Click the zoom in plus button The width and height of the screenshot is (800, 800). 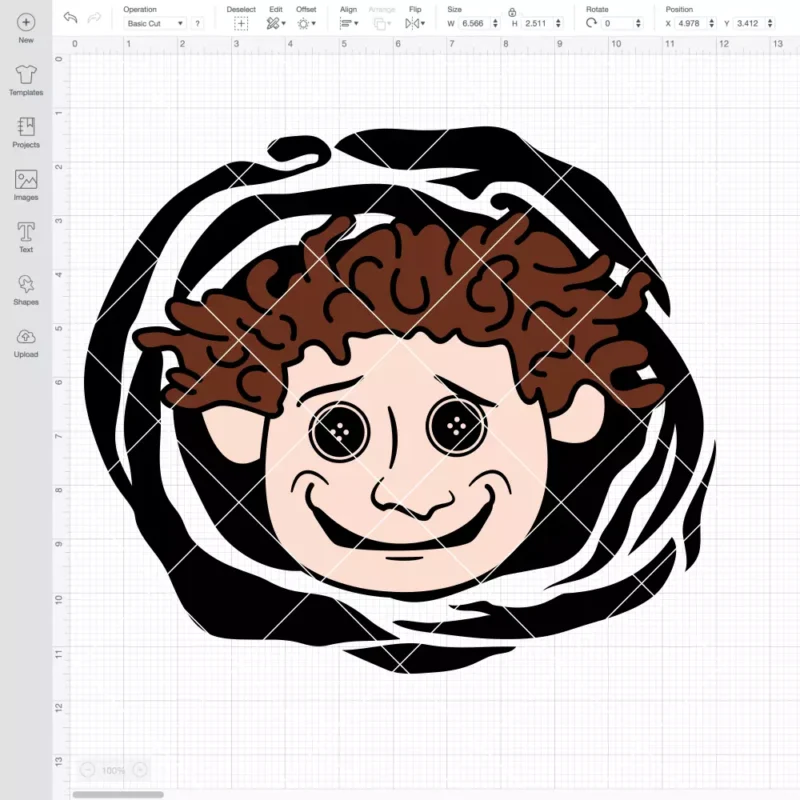point(140,769)
